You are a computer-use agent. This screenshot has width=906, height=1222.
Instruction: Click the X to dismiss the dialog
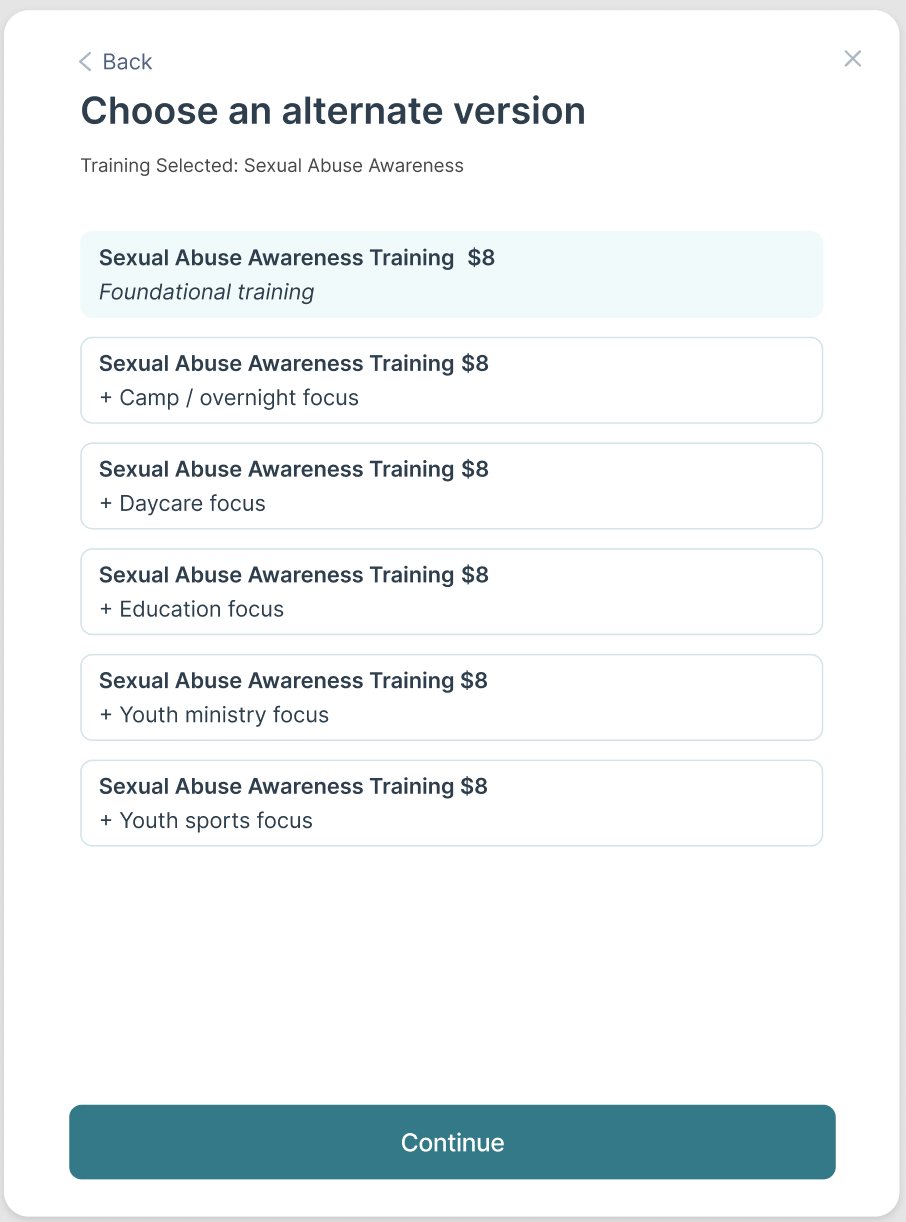coord(852,58)
